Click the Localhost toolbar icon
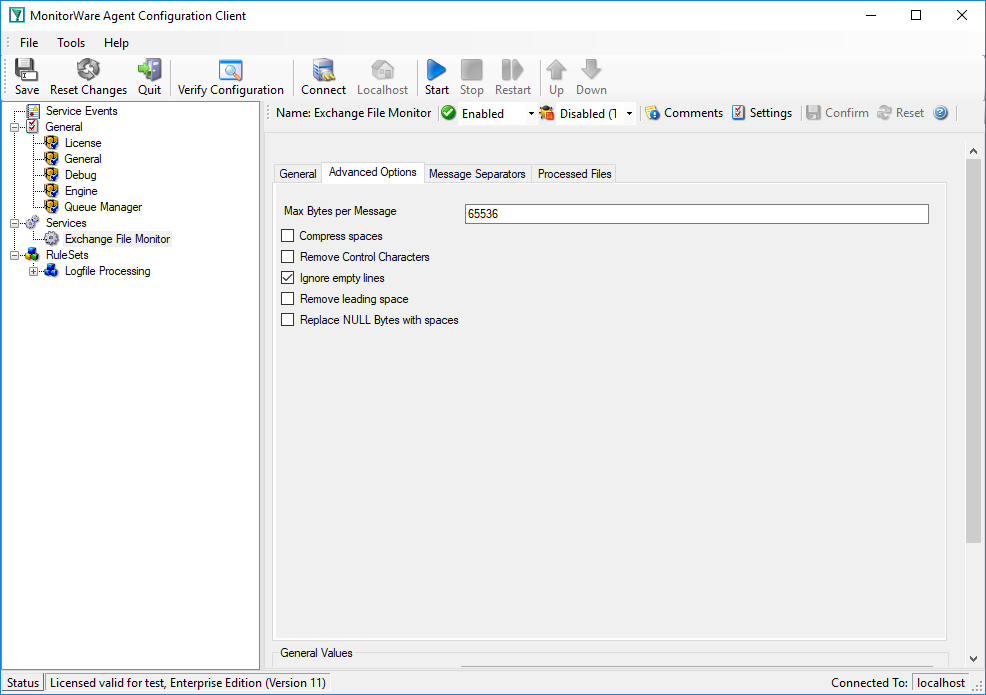Screen dimensions: 986x695 (x=382, y=69)
